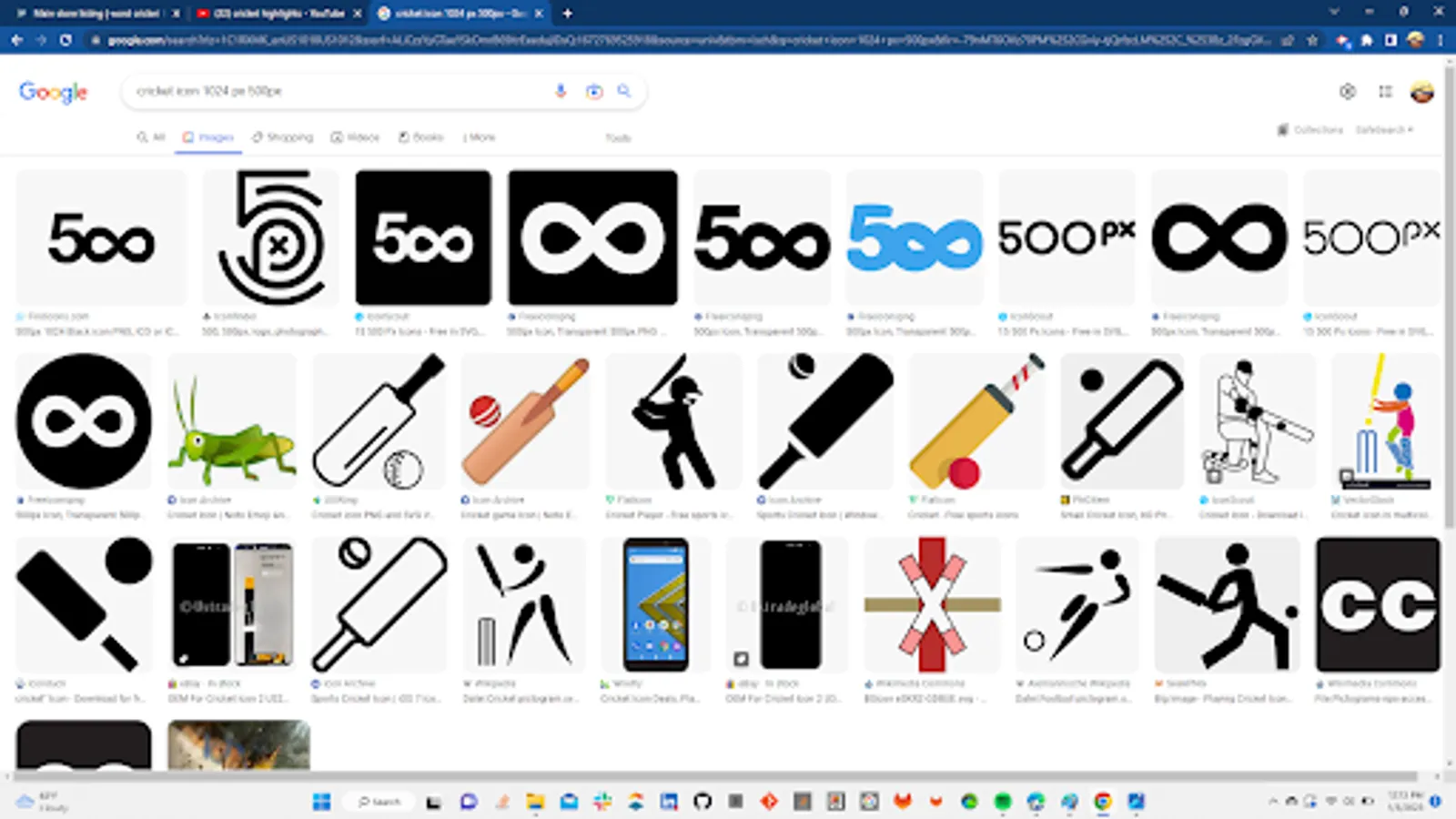Open the green grasshopper cricket image

coord(232,421)
